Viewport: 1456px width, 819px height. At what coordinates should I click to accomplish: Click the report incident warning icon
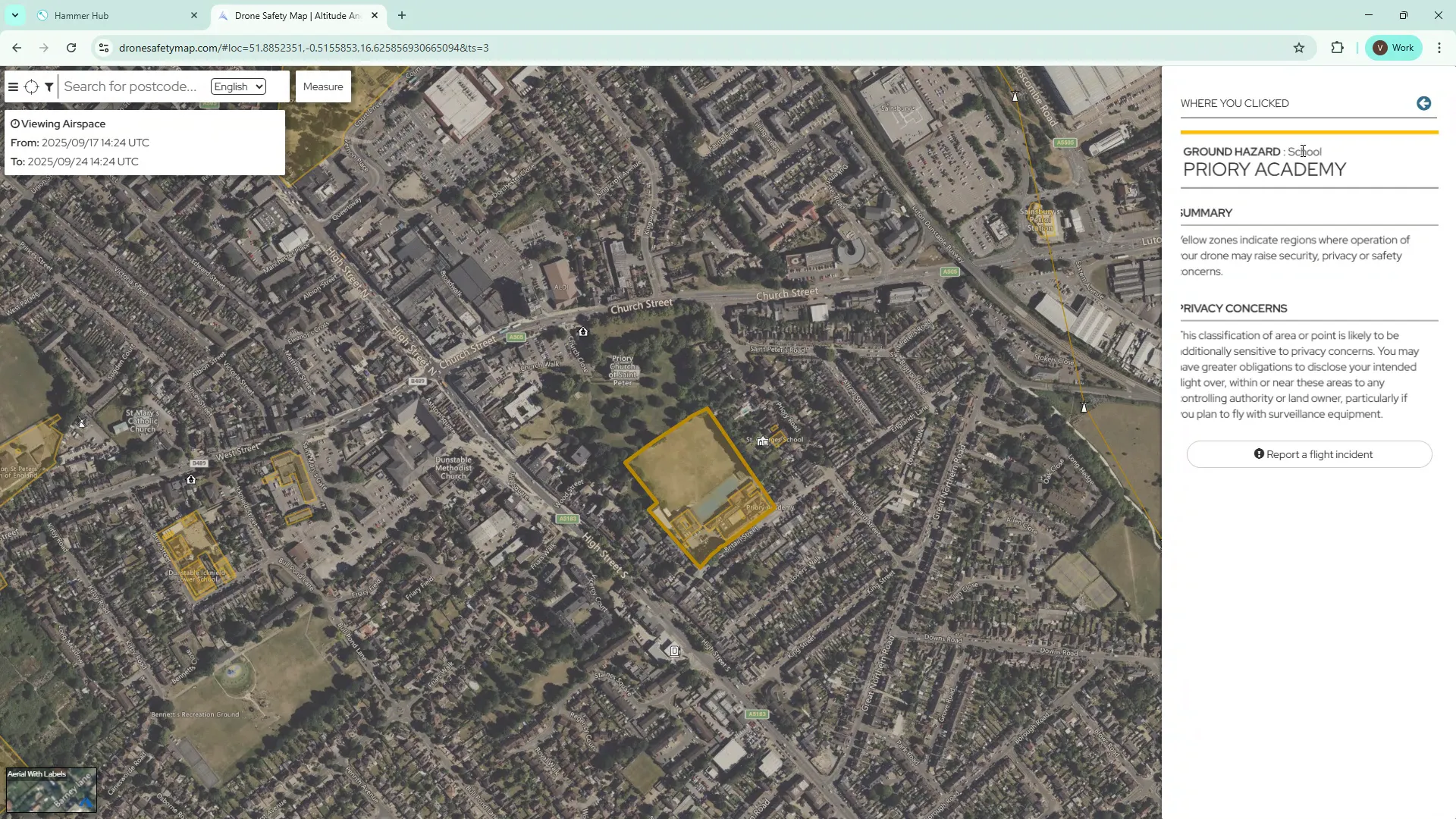(1258, 453)
